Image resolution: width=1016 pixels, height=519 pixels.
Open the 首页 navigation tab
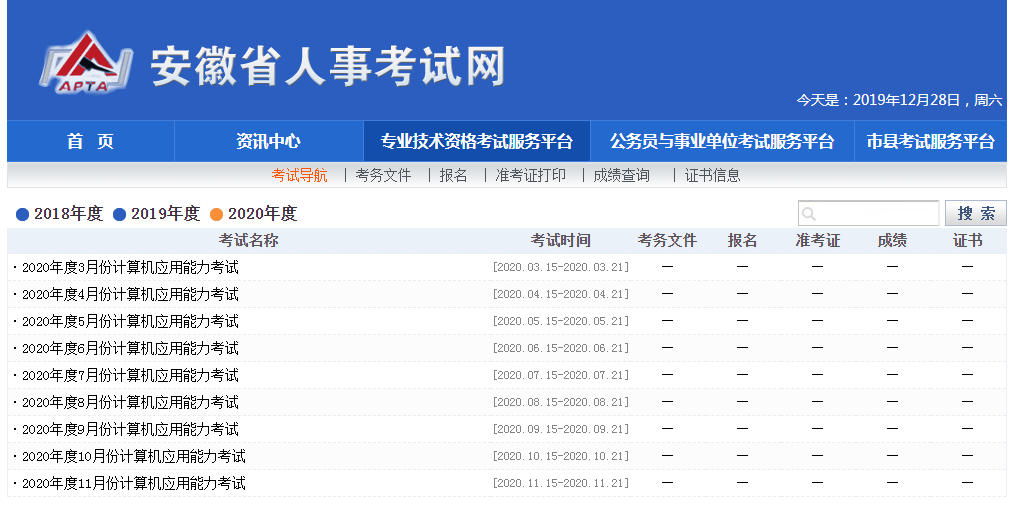click(x=90, y=141)
